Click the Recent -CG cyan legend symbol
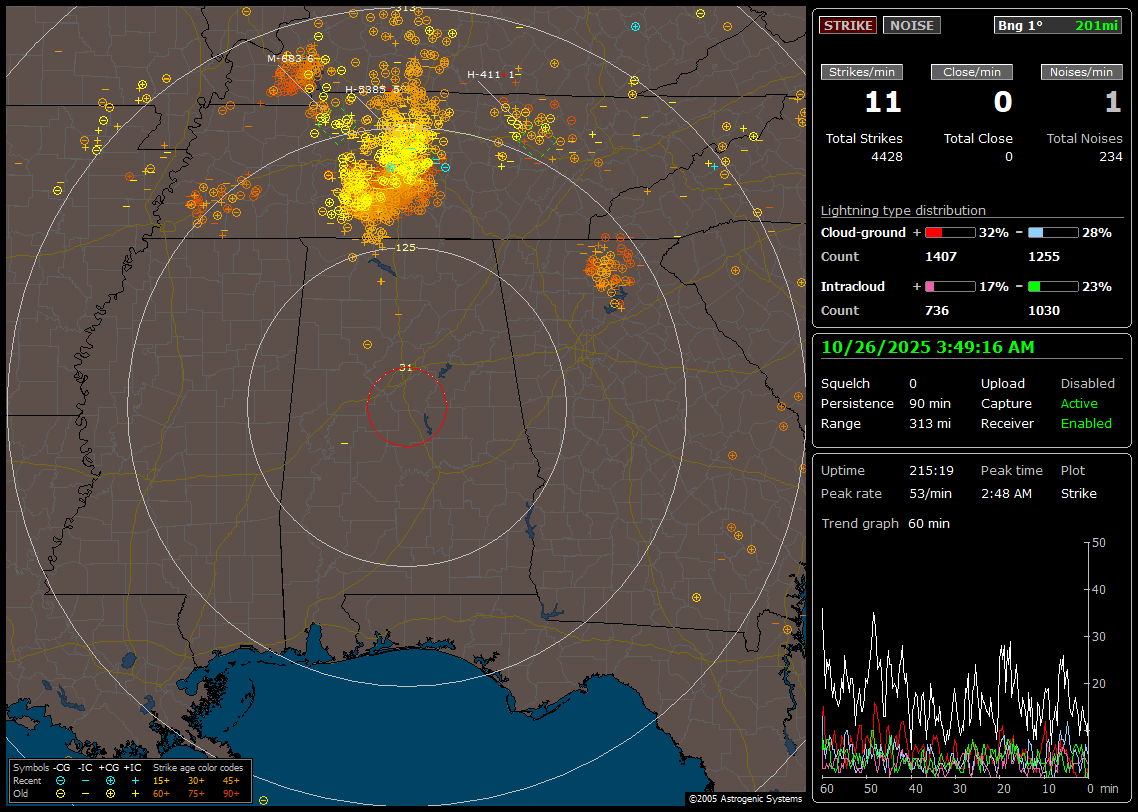The image size is (1138, 812). [60, 780]
